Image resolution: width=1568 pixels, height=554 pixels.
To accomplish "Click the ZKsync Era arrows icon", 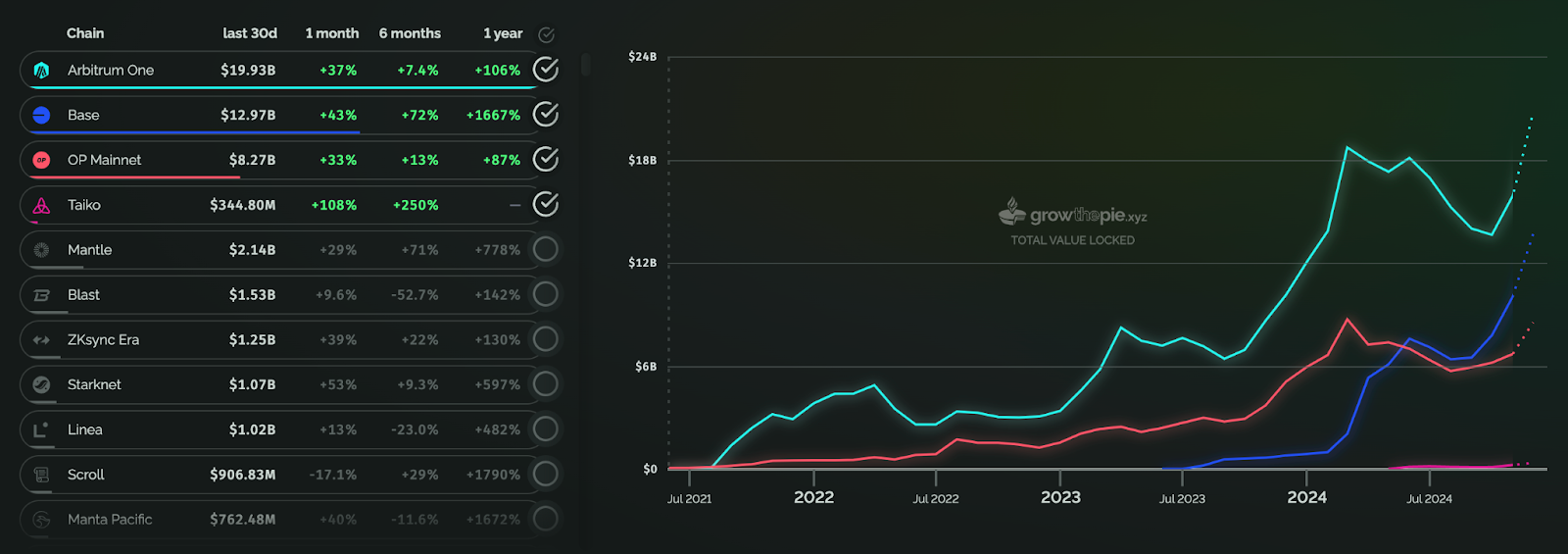I will click(41, 340).
